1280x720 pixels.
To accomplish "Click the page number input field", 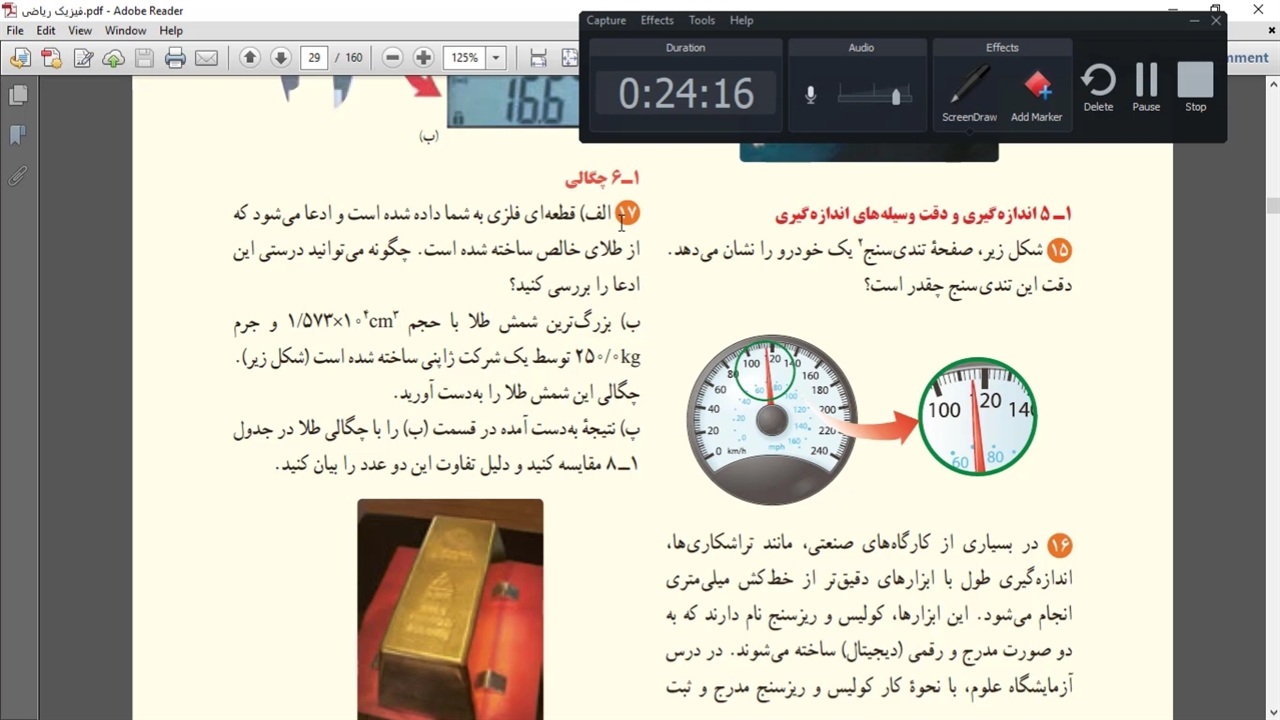I will pos(314,58).
